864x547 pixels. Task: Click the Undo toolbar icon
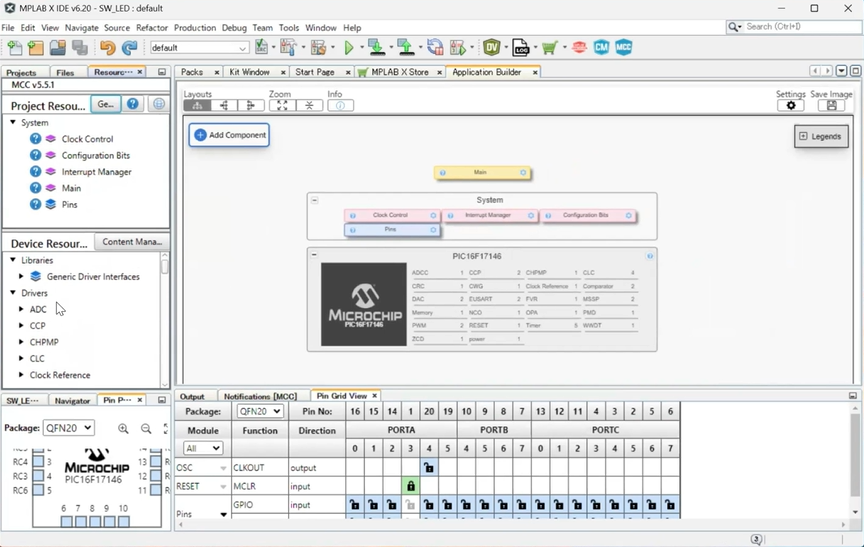(107, 47)
